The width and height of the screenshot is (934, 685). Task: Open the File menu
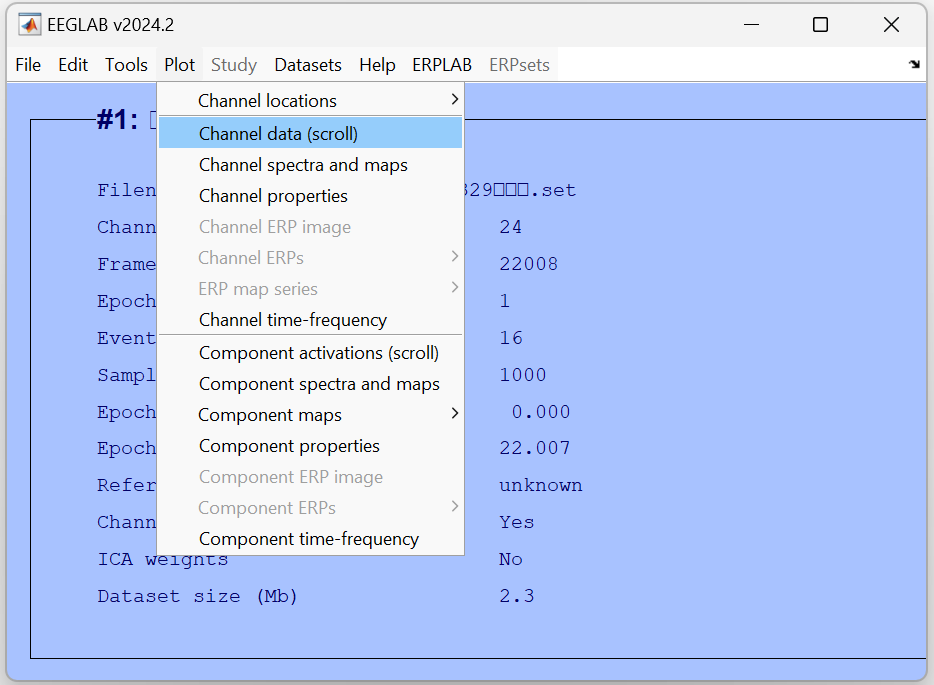pos(28,64)
